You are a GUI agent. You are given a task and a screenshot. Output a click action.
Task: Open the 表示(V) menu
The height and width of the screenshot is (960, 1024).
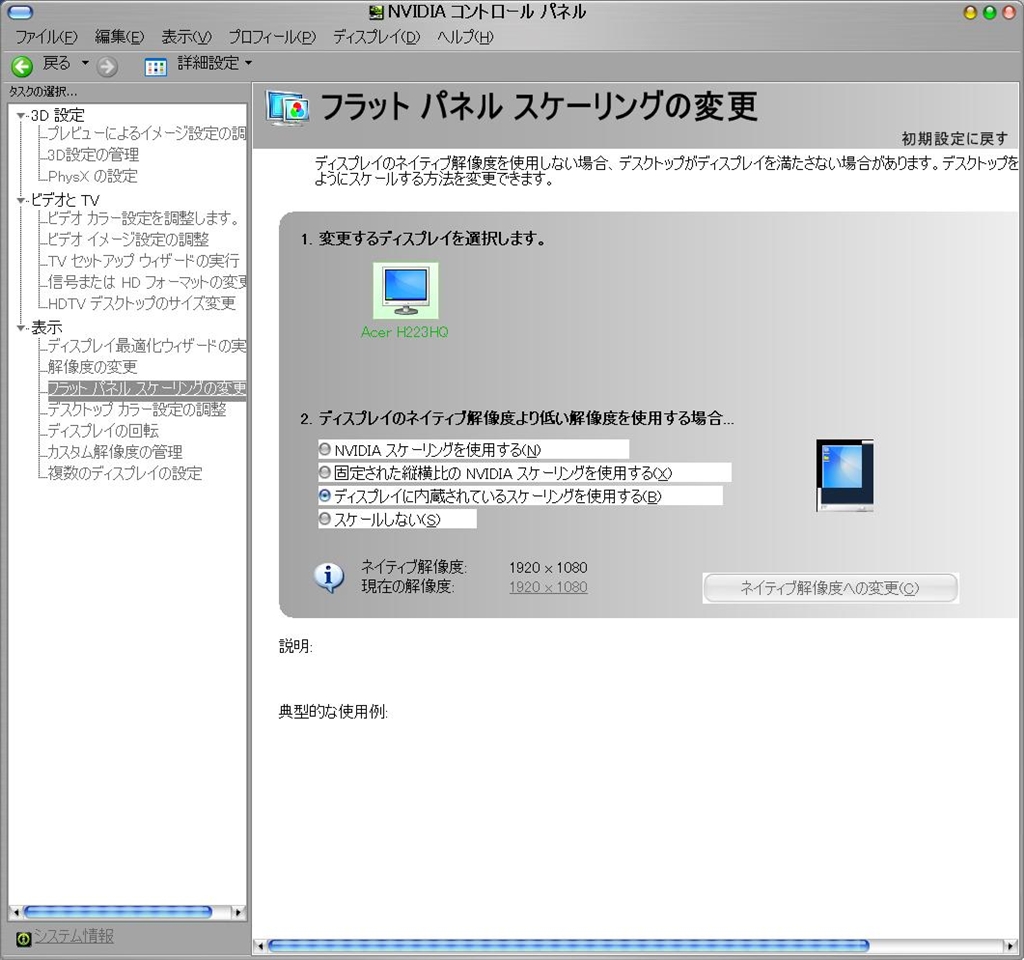coord(187,37)
